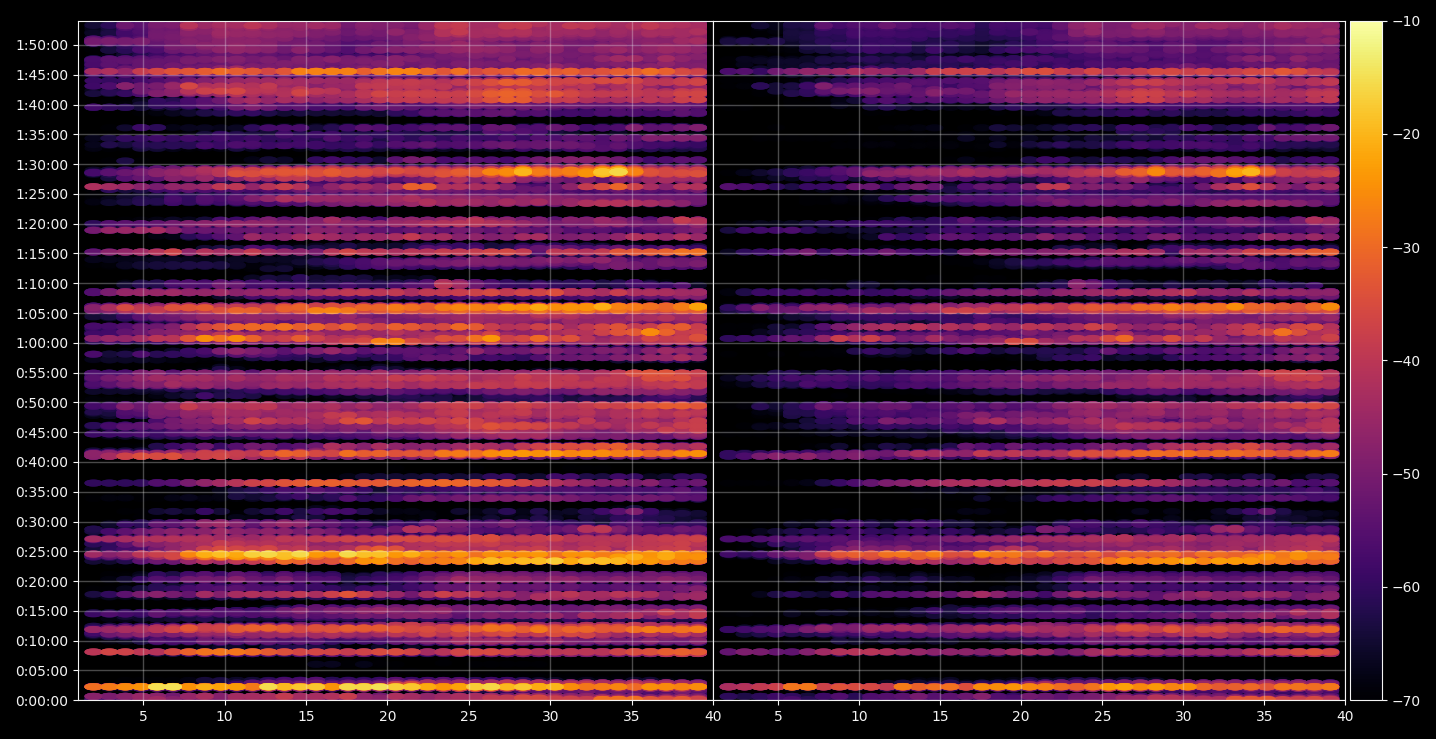Select x-axis label 30 under right plot
The height and width of the screenshot is (739, 1436).
point(1183,717)
